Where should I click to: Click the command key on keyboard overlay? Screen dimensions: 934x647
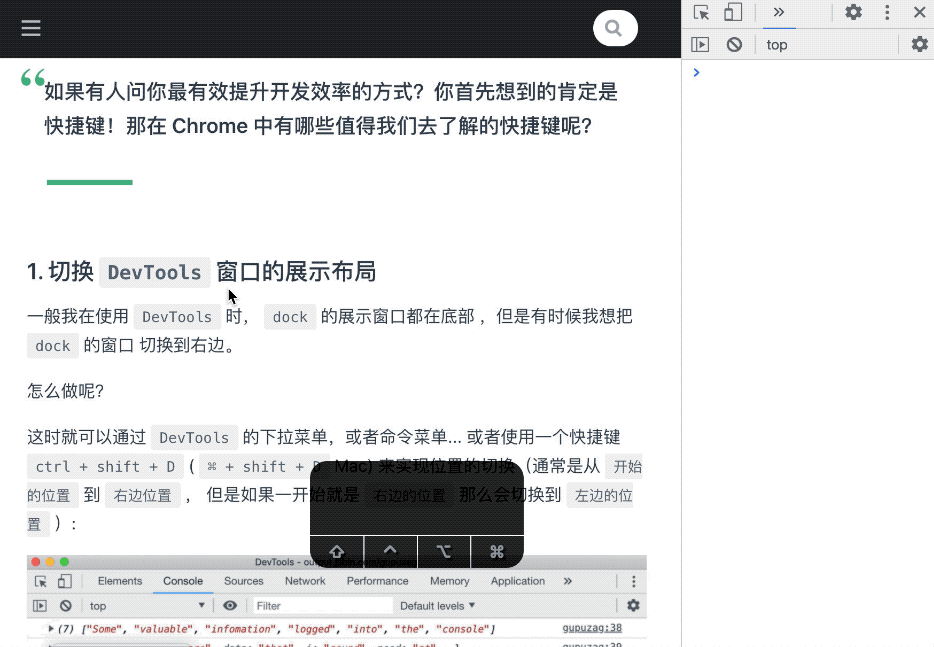(496, 551)
